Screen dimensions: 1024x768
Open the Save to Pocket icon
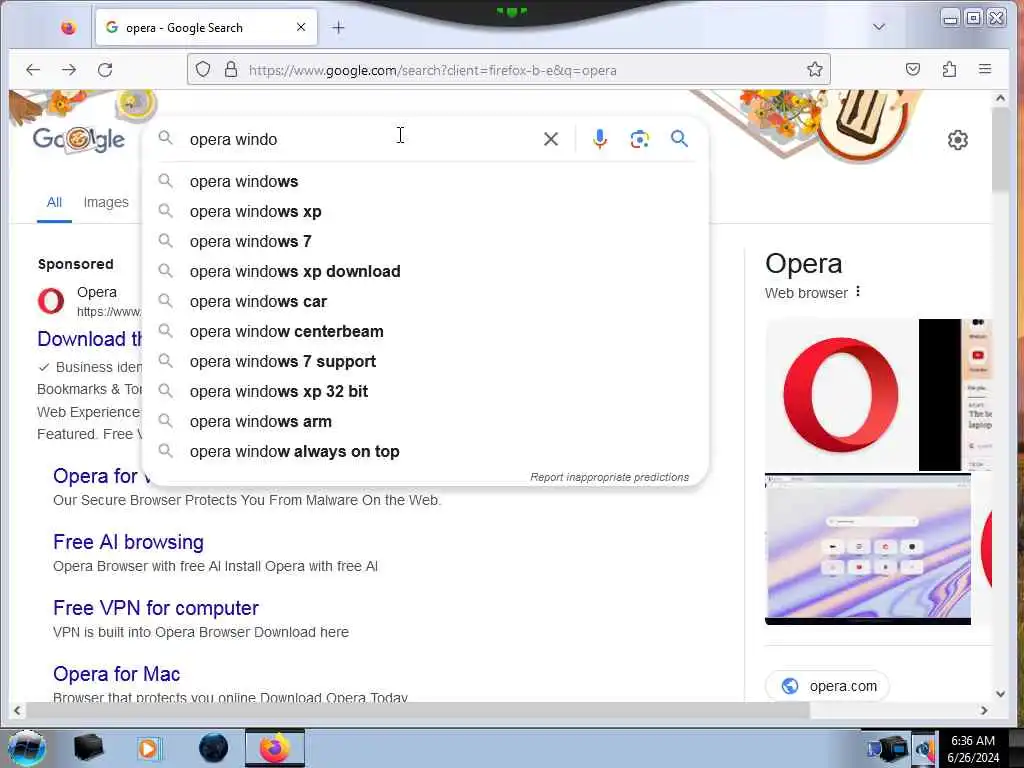(x=913, y=69)
